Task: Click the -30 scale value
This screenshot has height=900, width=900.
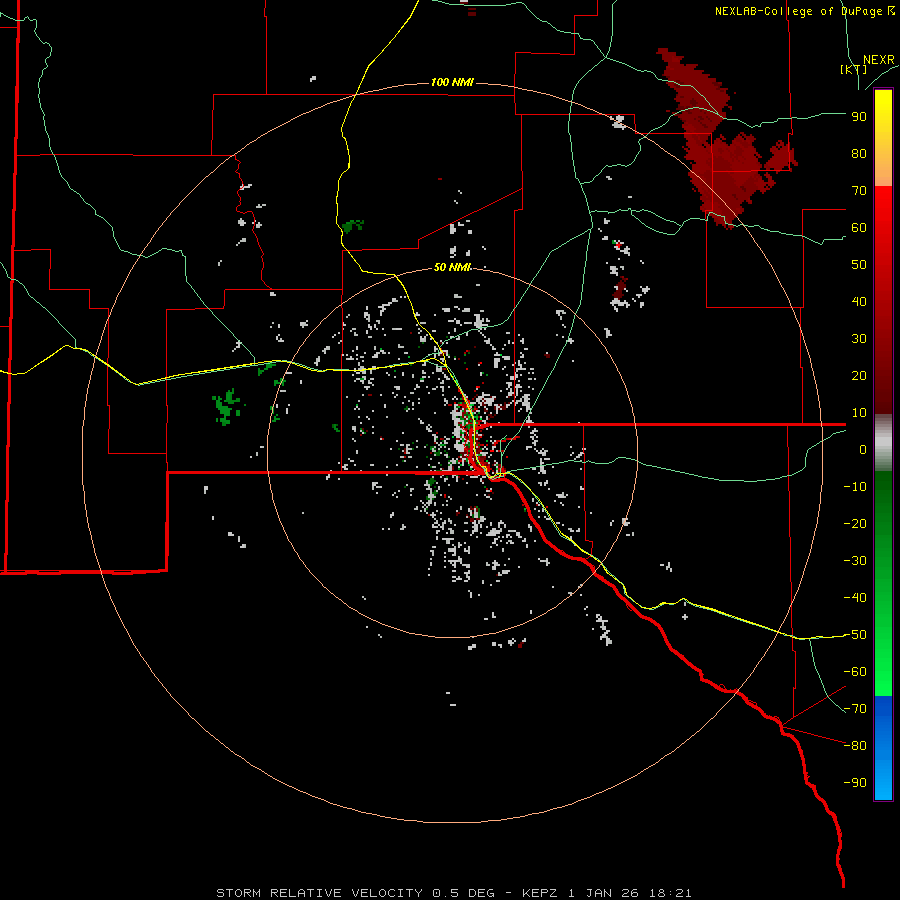Action: click(855, 561)
